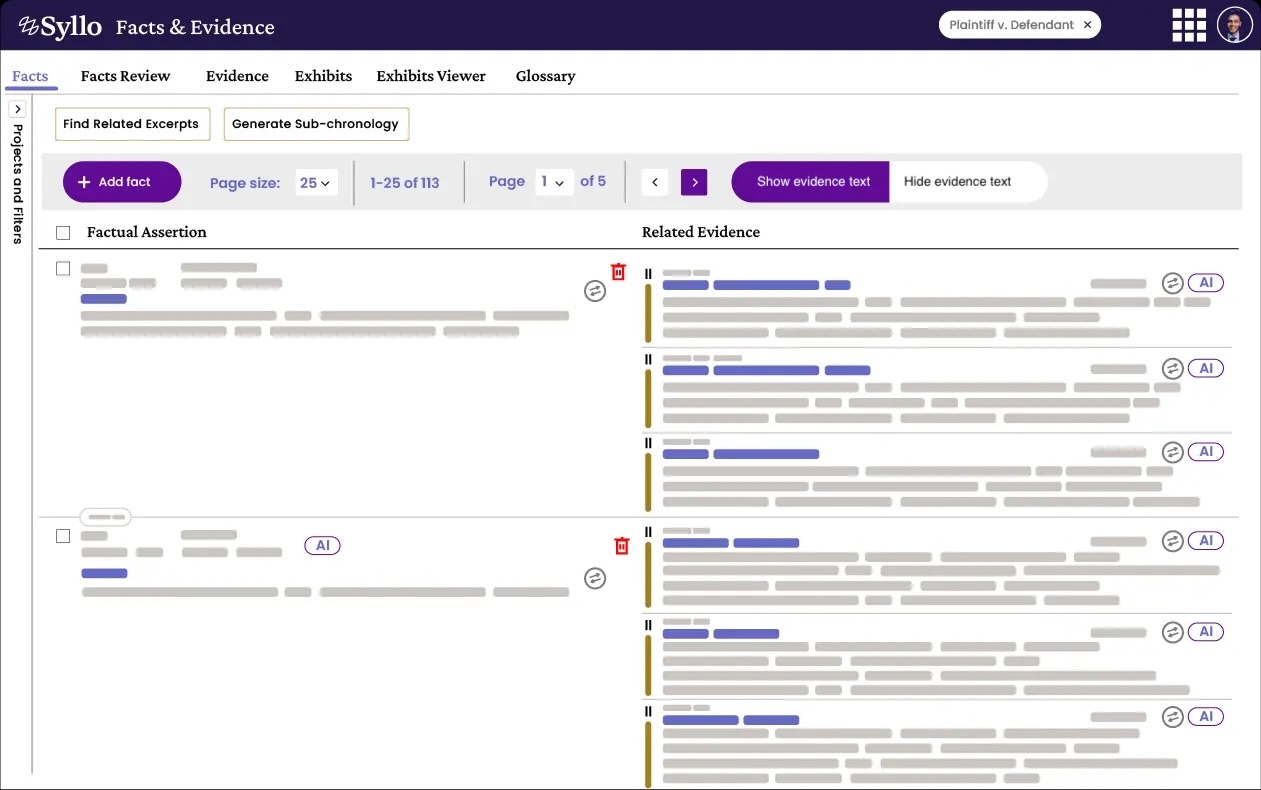Click swap icon on first factual assertion

click(x=595, y=291)
